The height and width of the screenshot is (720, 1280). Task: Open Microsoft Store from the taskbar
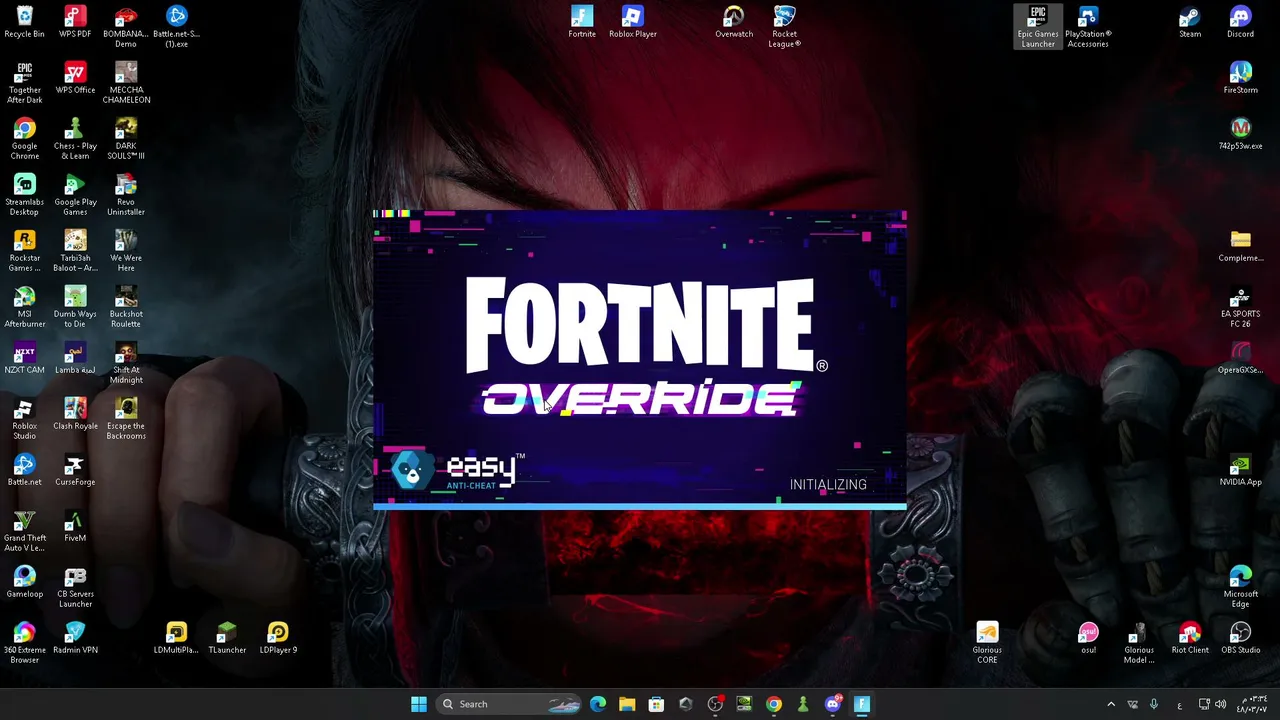point(656,704)
